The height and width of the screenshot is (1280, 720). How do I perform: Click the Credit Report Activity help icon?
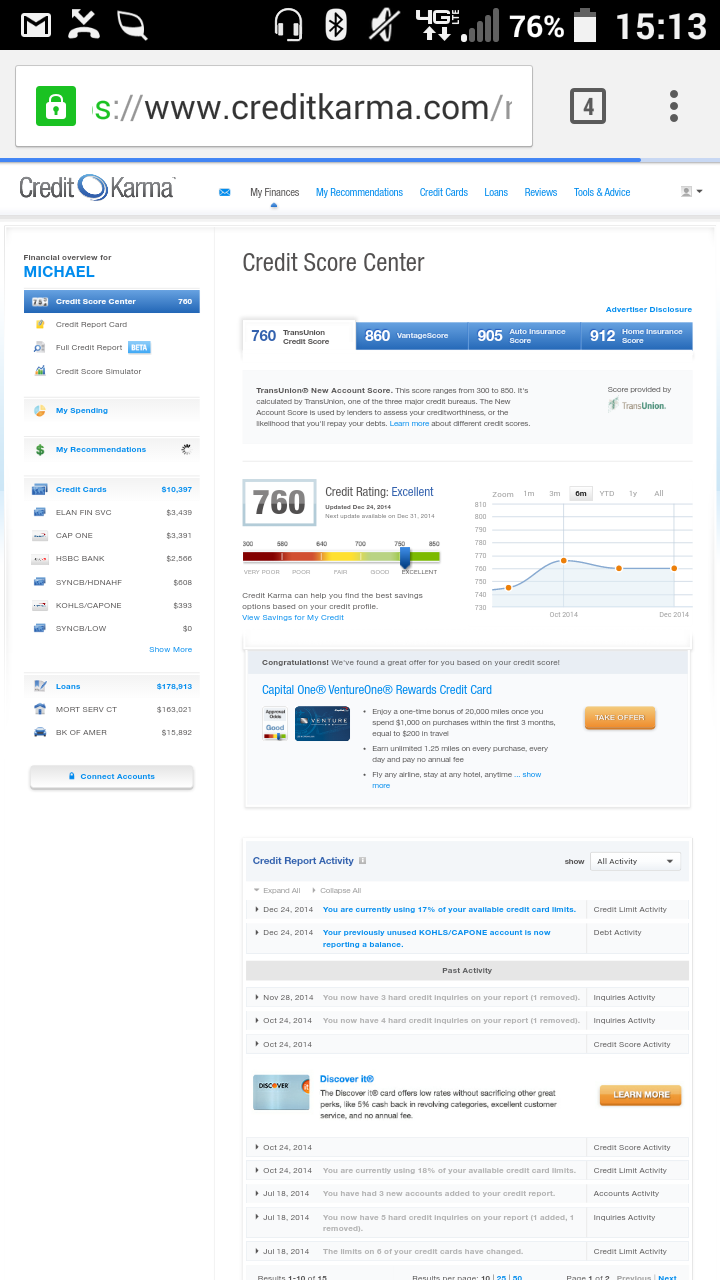[x=362, y=860]
